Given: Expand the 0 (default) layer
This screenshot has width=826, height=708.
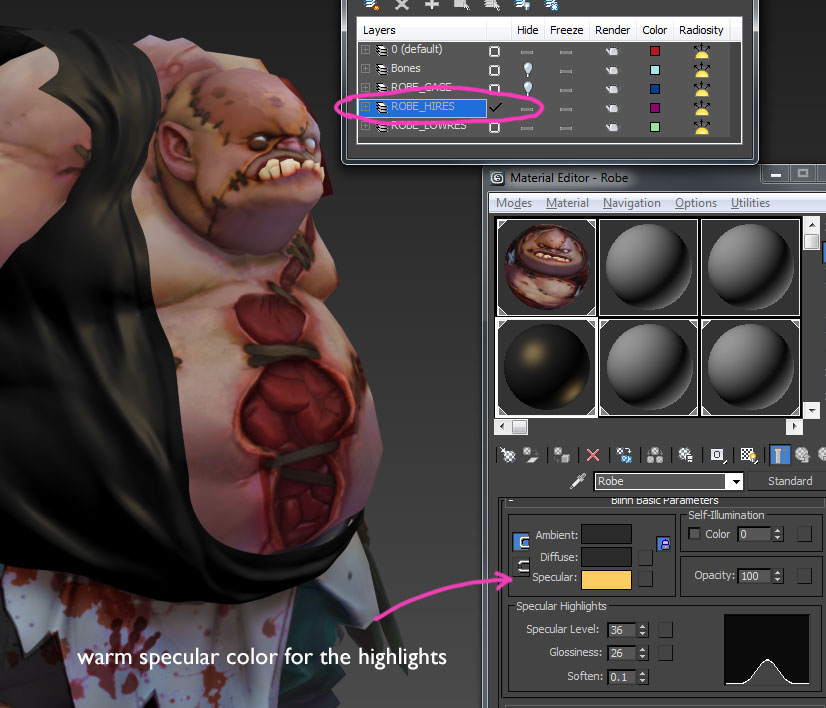Looking at the screenshot, I should [365, 50].
